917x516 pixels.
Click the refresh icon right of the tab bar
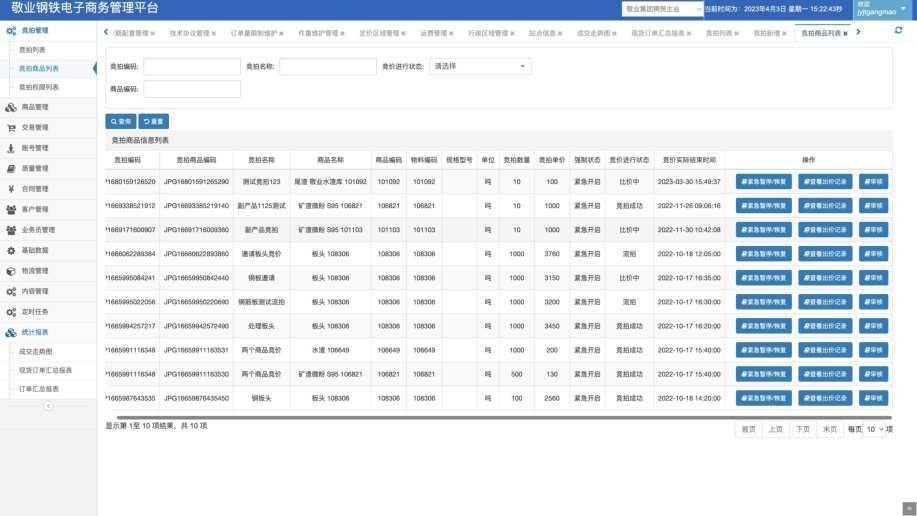898,30
